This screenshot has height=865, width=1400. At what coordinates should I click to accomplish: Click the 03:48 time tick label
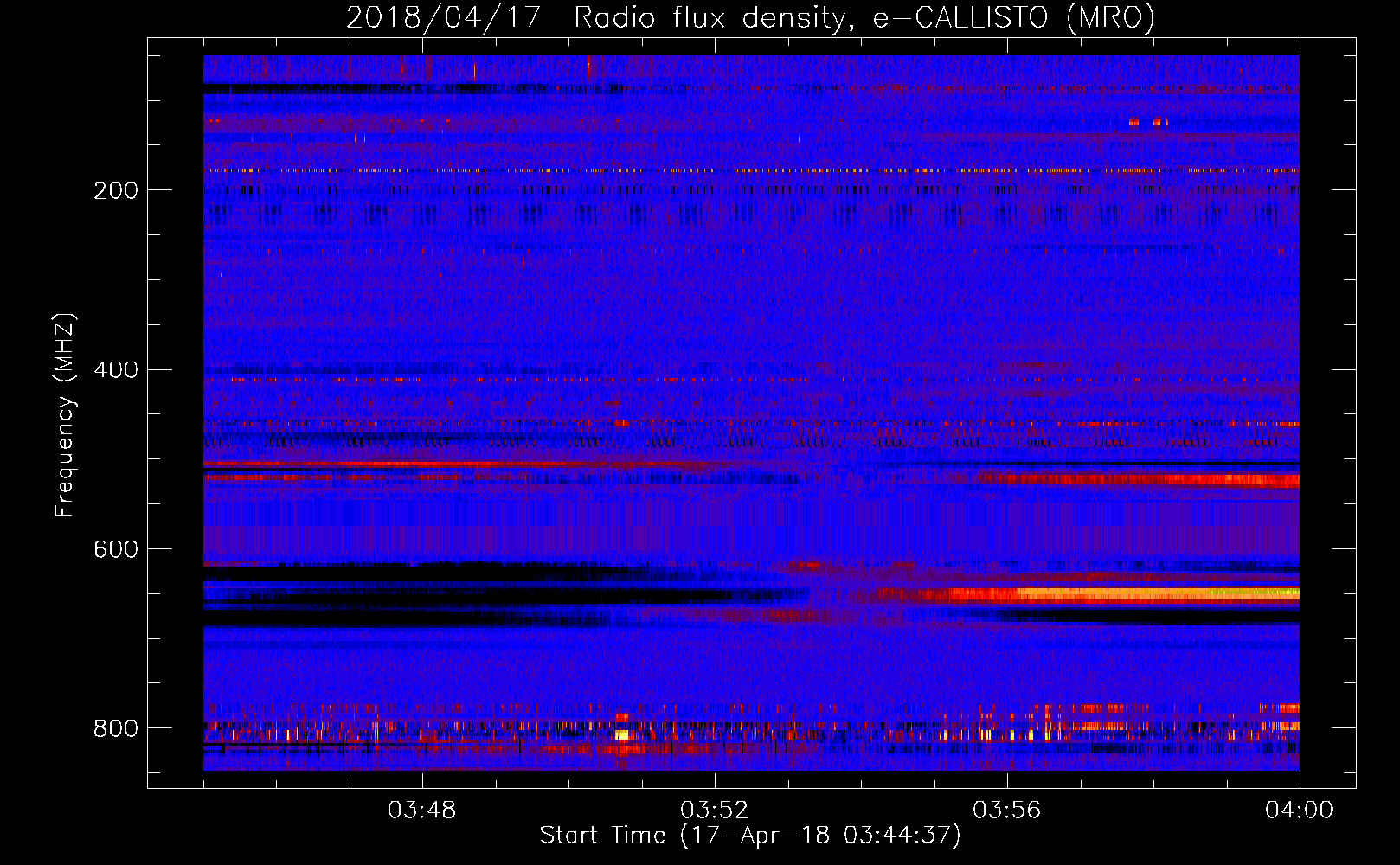[421, 811]
